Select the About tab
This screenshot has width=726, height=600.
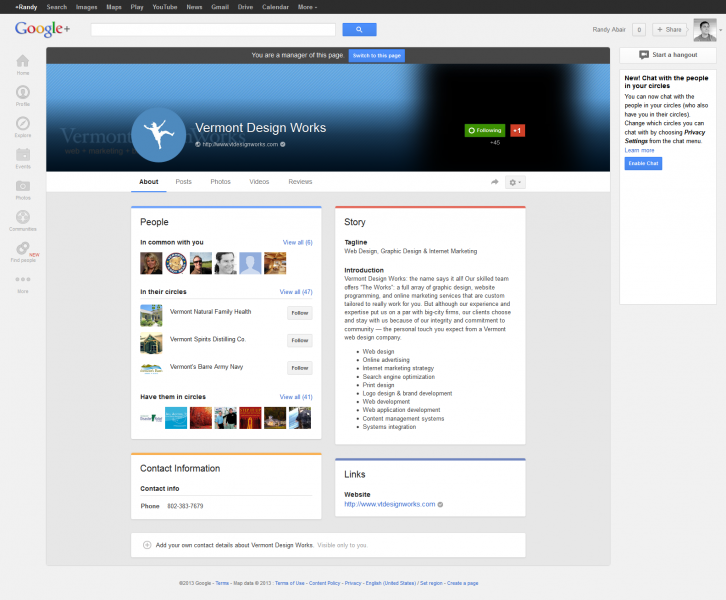coord(149,182)
